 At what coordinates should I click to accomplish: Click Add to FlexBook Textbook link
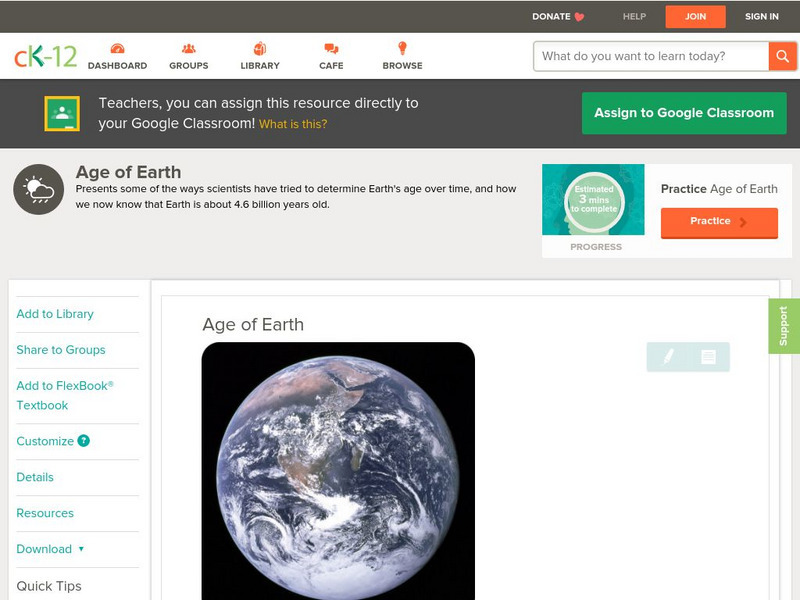(x=65, y=395)
